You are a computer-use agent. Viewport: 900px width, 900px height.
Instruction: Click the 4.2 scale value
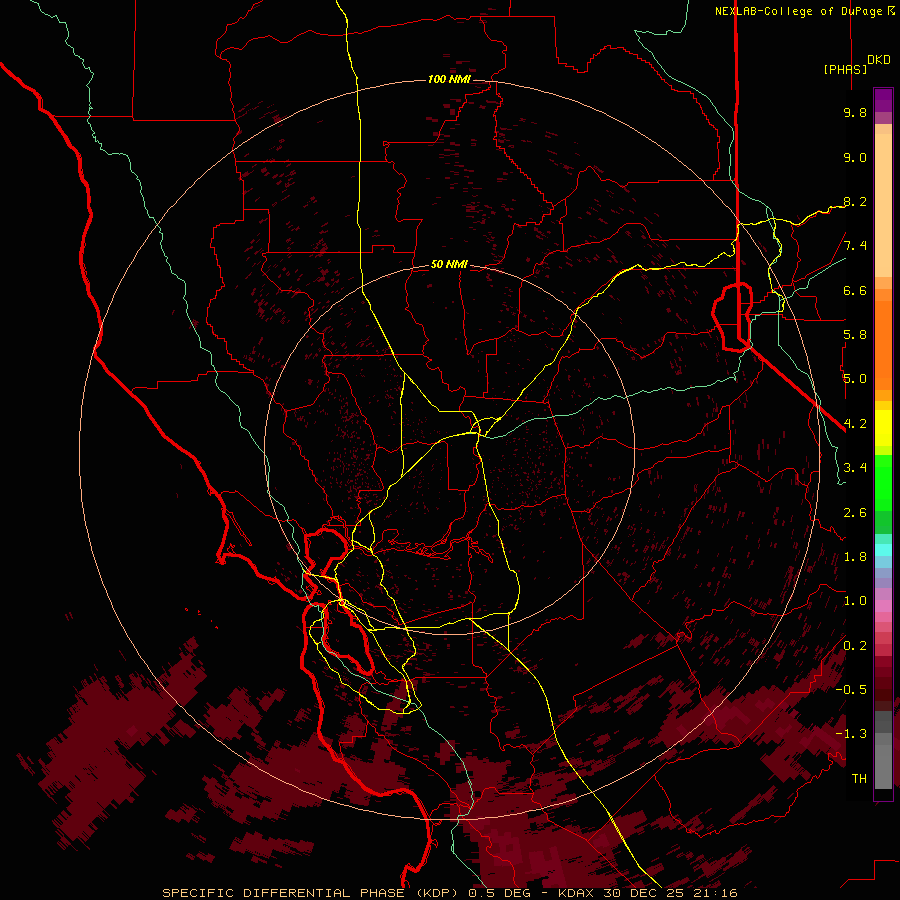click(855, 424)
